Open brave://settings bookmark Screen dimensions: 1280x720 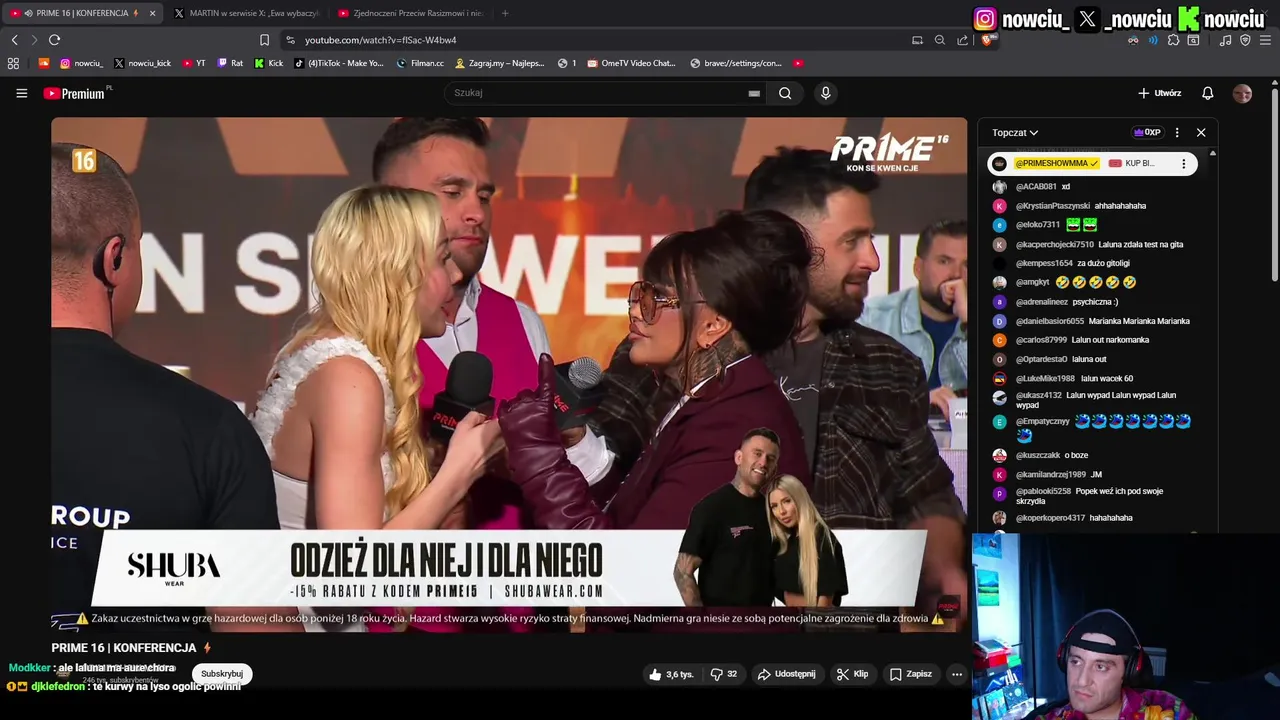click(x=736, y=63)
